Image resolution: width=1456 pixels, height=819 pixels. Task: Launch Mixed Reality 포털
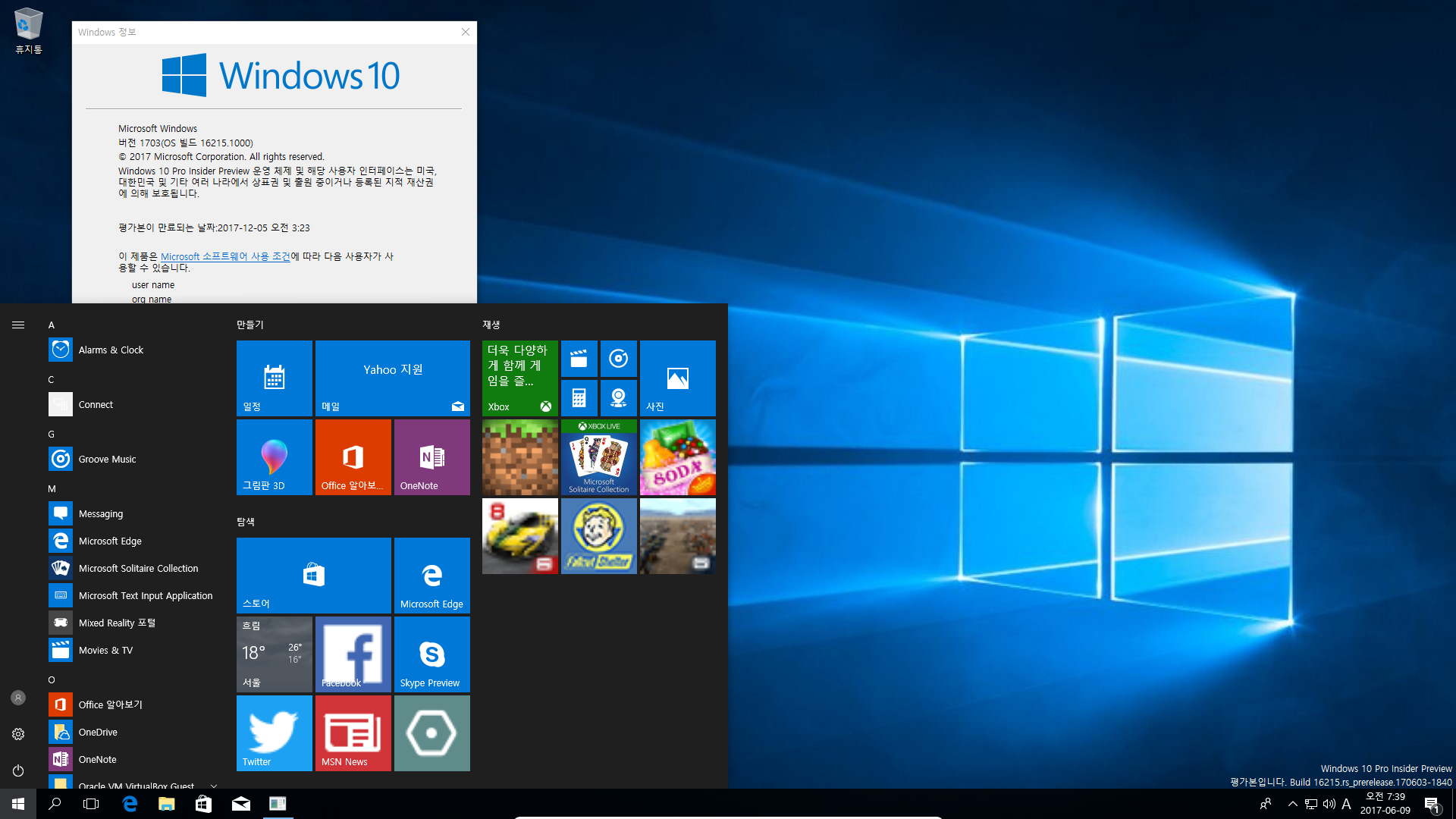tap(130, 623)
